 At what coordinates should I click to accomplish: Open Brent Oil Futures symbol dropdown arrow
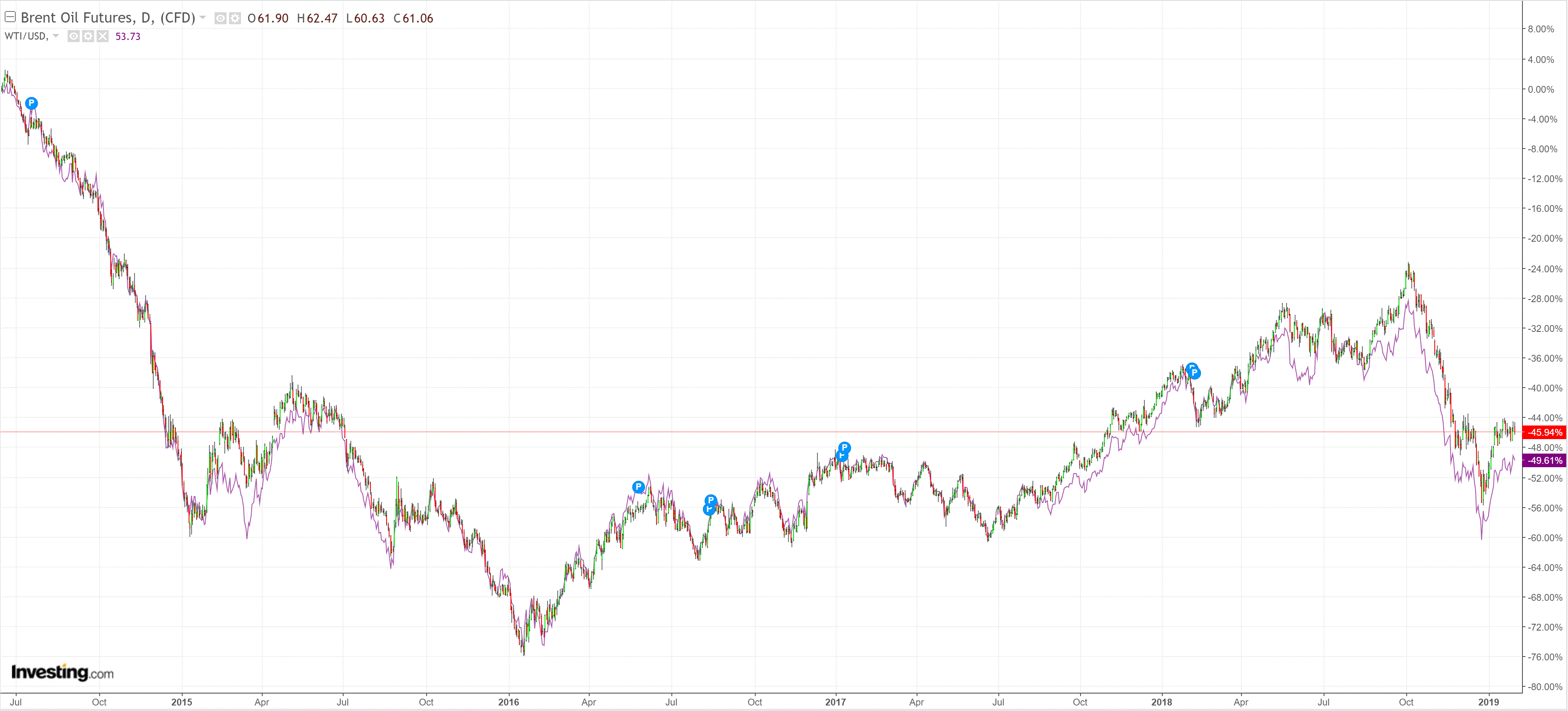click(x=203, y=17)
